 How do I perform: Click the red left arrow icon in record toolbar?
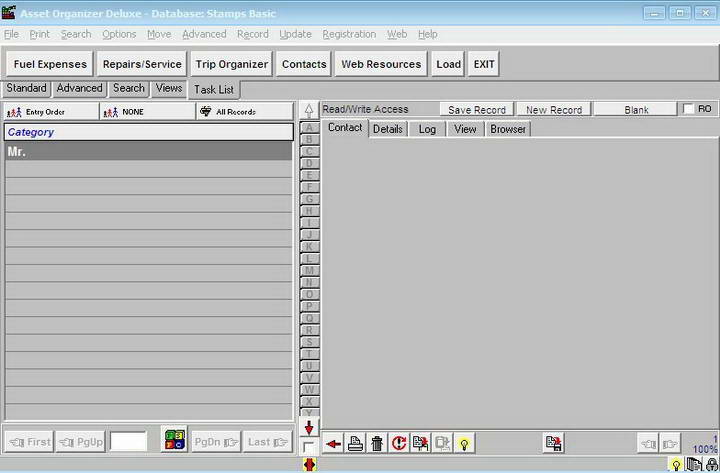[333, 443]
